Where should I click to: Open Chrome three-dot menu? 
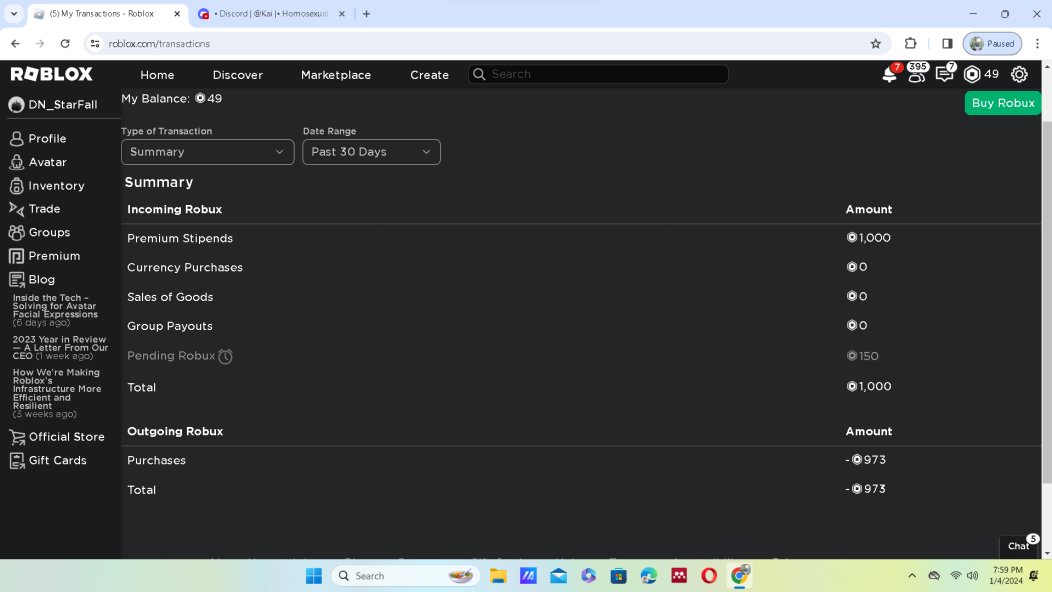[1037, 44]
